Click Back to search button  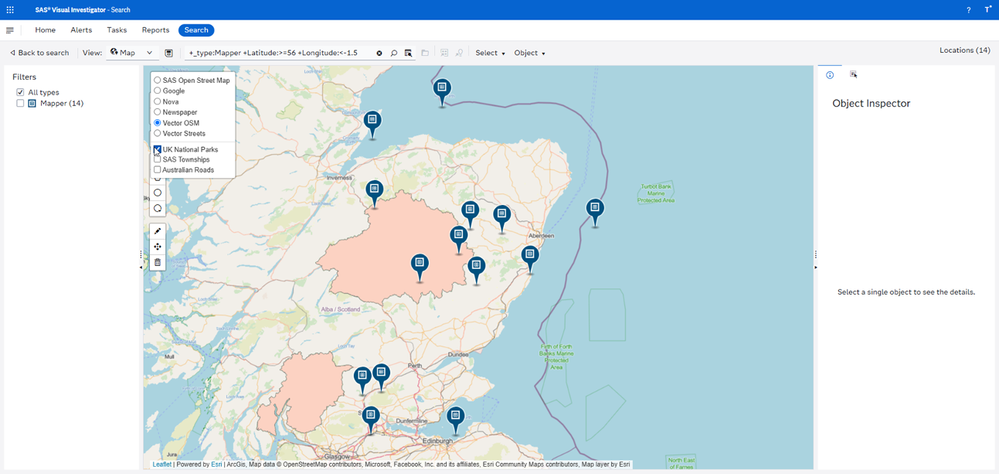(40, 53)
